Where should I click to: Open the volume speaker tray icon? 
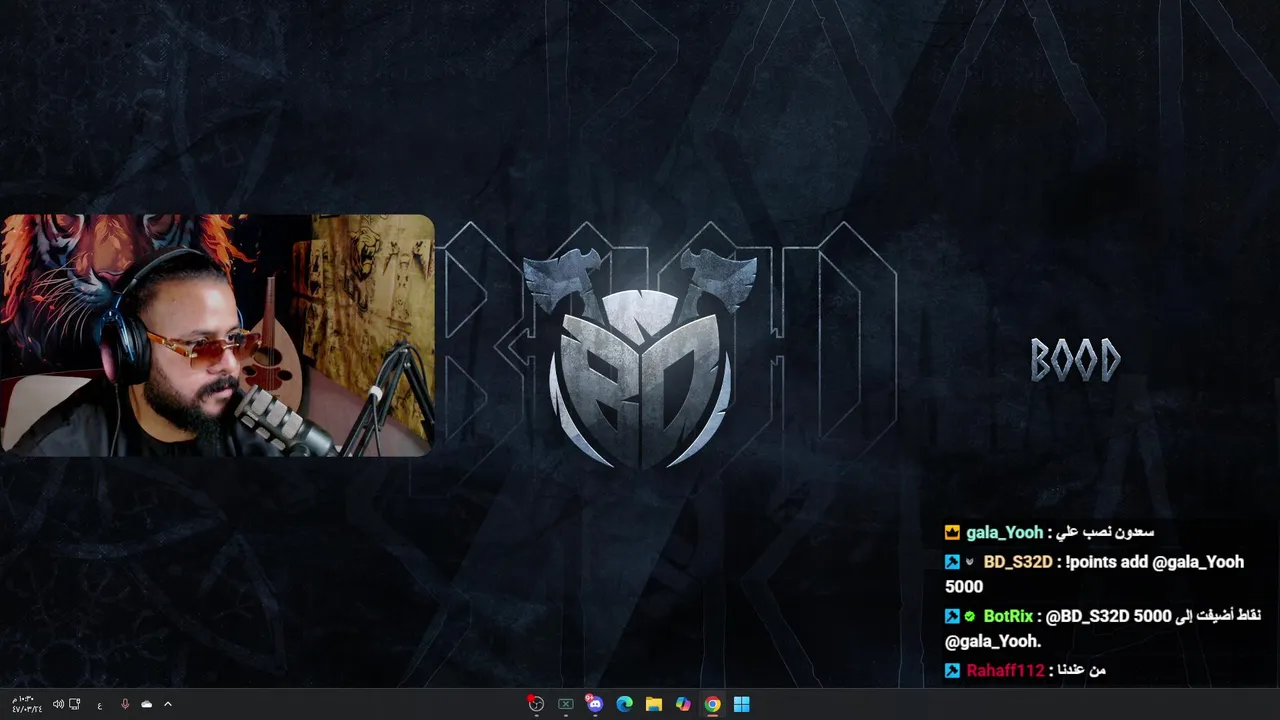click(58, 704)
